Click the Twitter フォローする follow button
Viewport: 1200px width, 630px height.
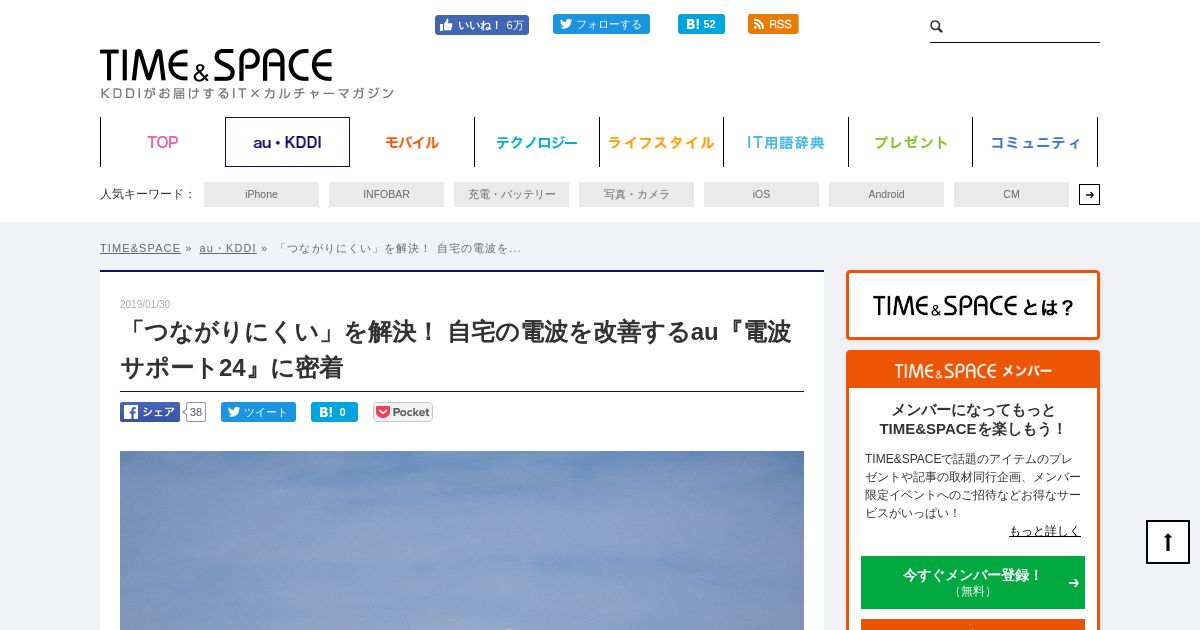601,24
